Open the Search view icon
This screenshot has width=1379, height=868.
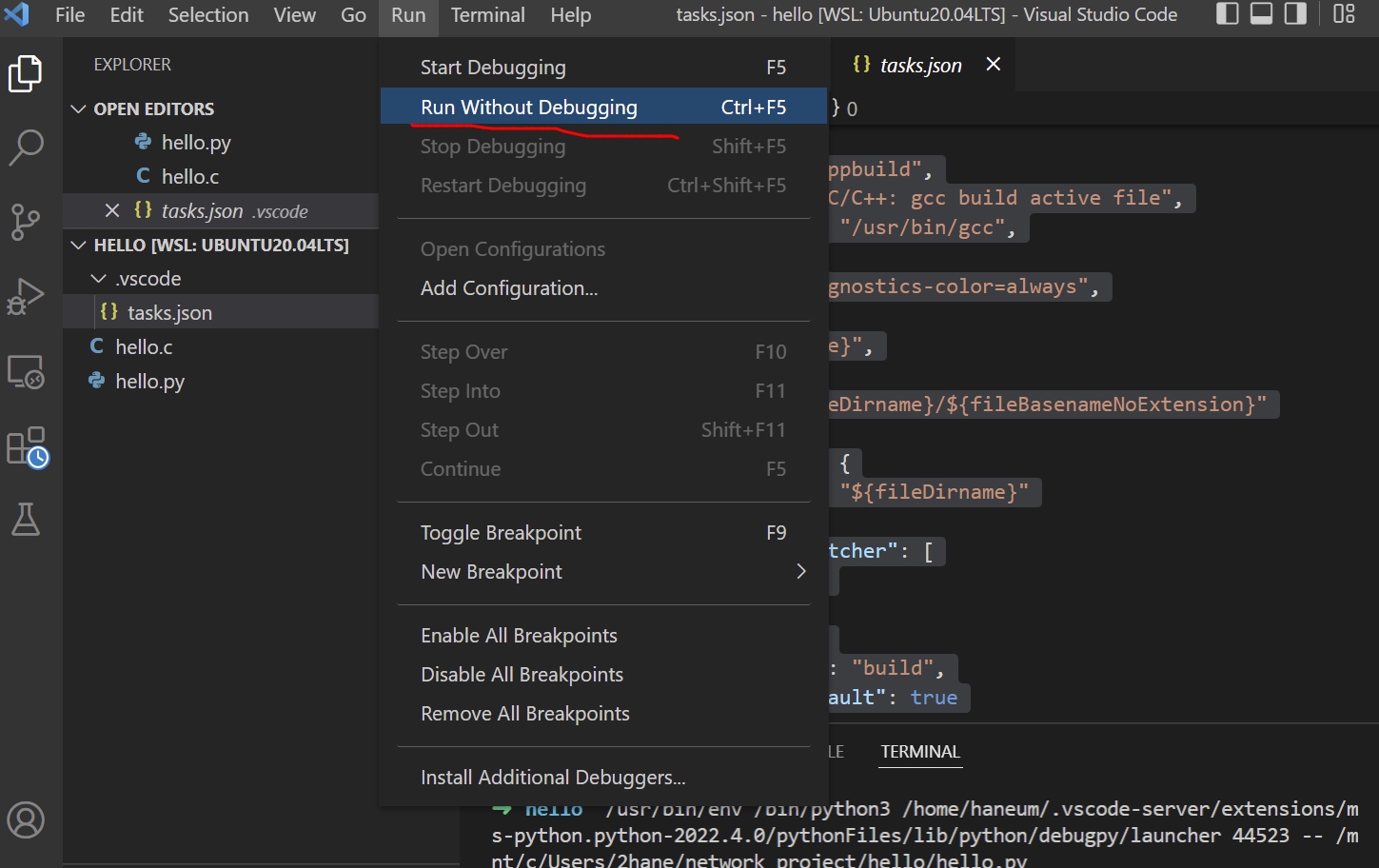26,148
